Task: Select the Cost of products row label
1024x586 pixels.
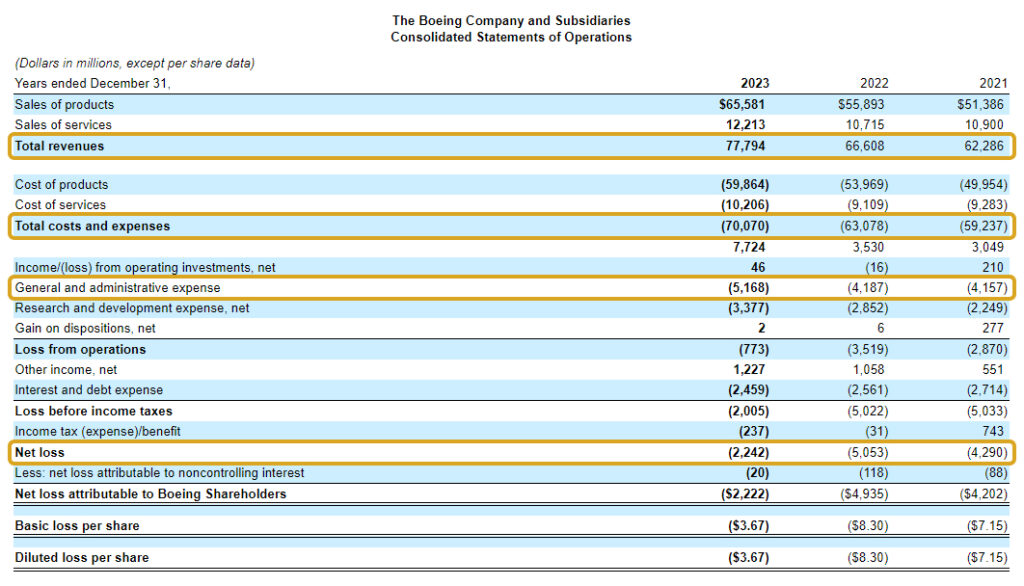Action: 61,185
